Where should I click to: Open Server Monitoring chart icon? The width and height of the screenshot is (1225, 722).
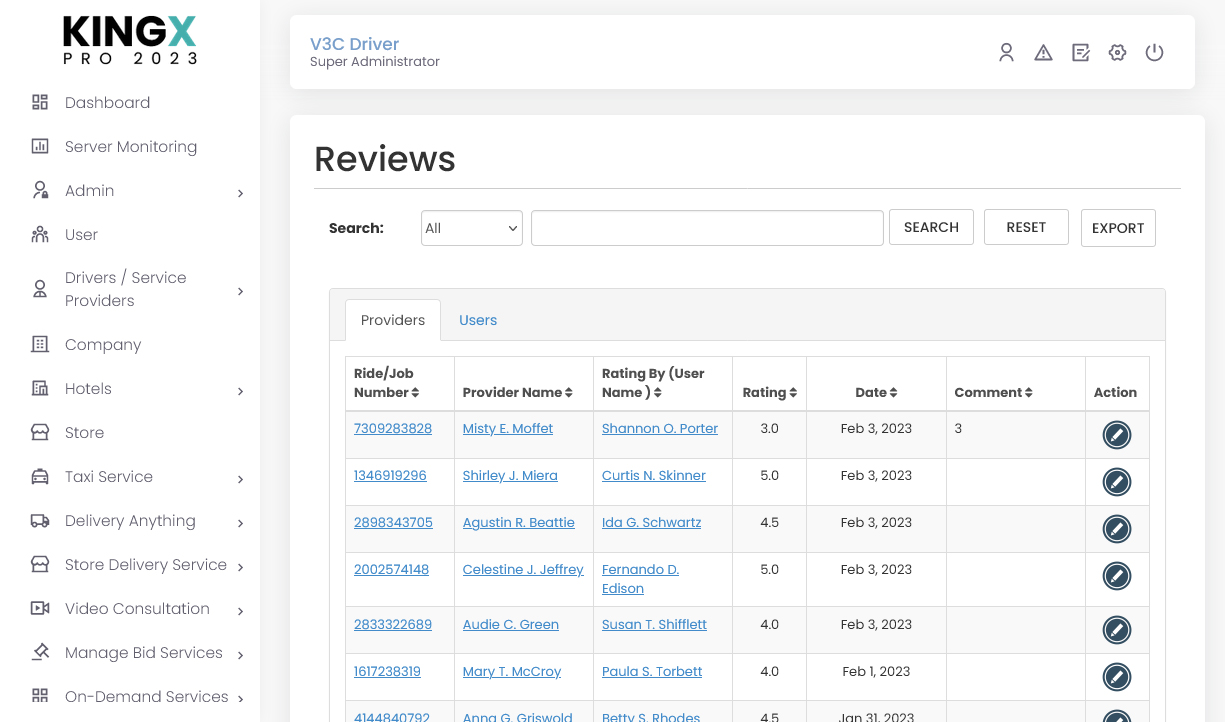[x=40, y=146]
